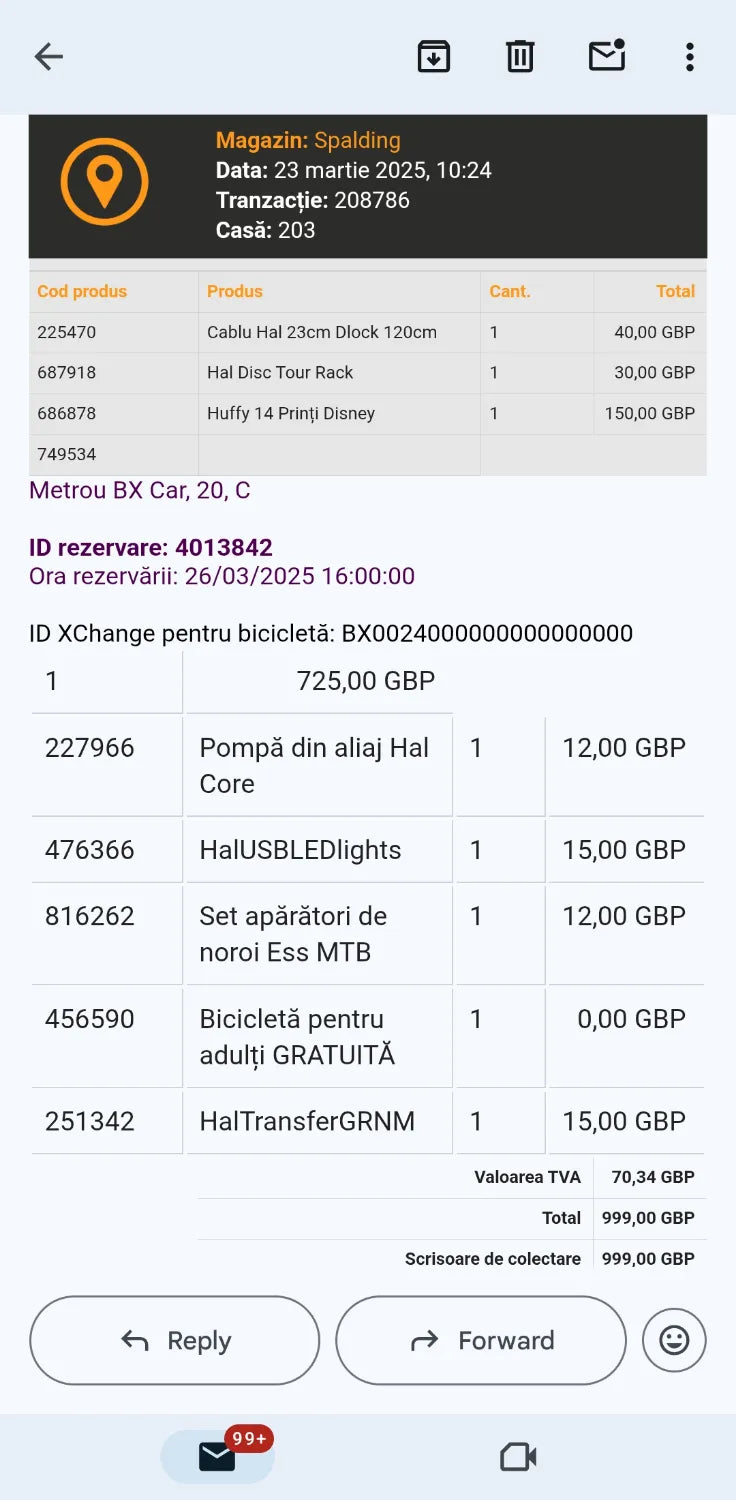Tap the ID rezervare: 4013842 text
The image size is (736, 1500).
coord(151,548)
